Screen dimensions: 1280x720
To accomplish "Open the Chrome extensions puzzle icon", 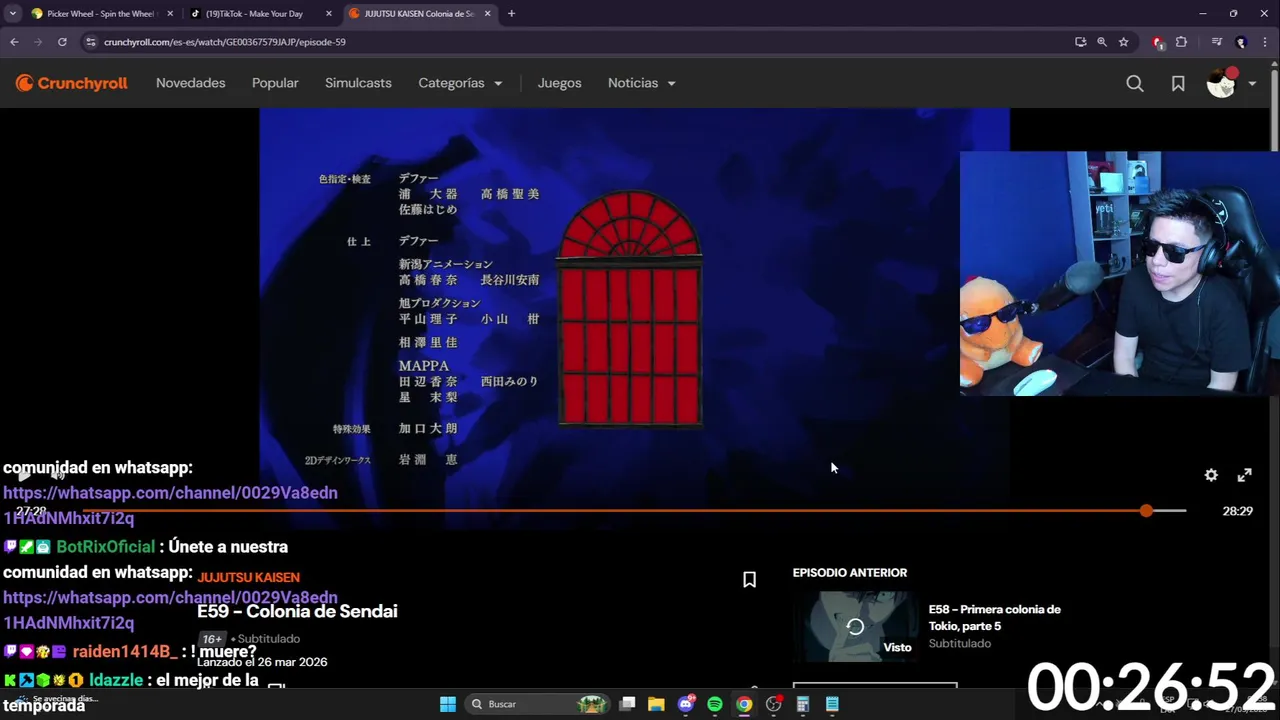I will tap(1181, 42).
